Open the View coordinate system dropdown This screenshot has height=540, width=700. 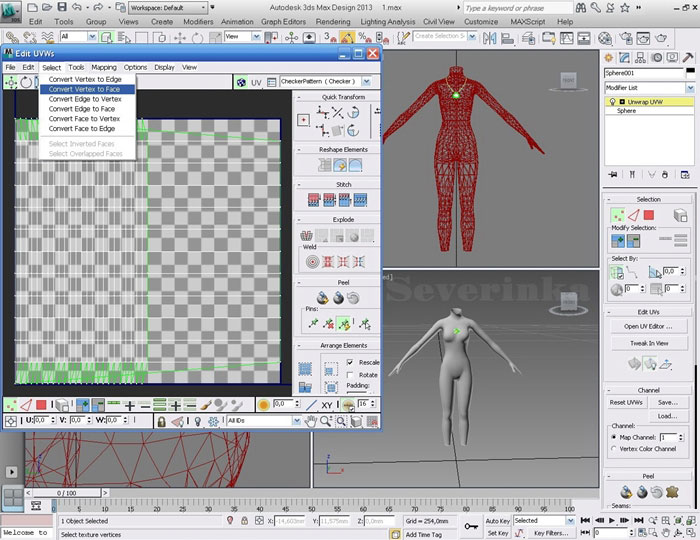click(x=256, y=37)
